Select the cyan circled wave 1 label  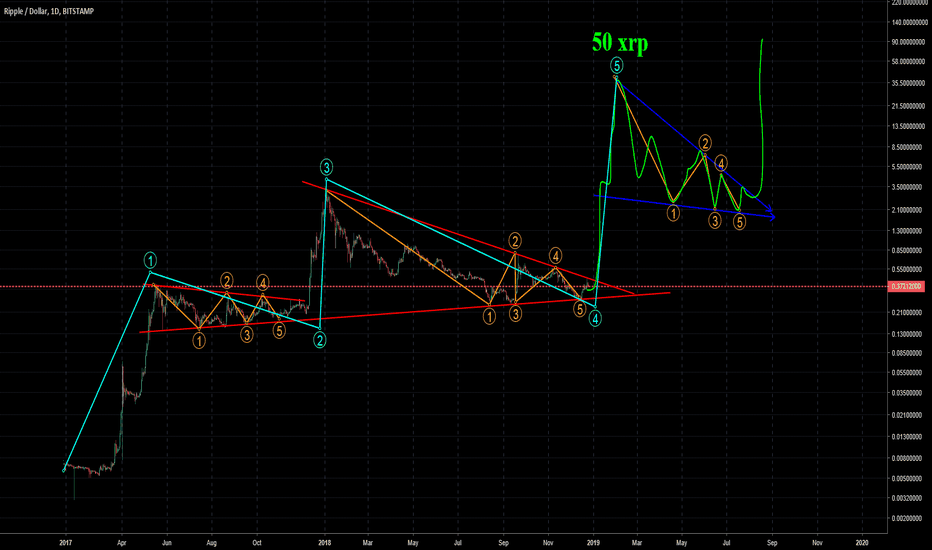[x=150, y=260]
